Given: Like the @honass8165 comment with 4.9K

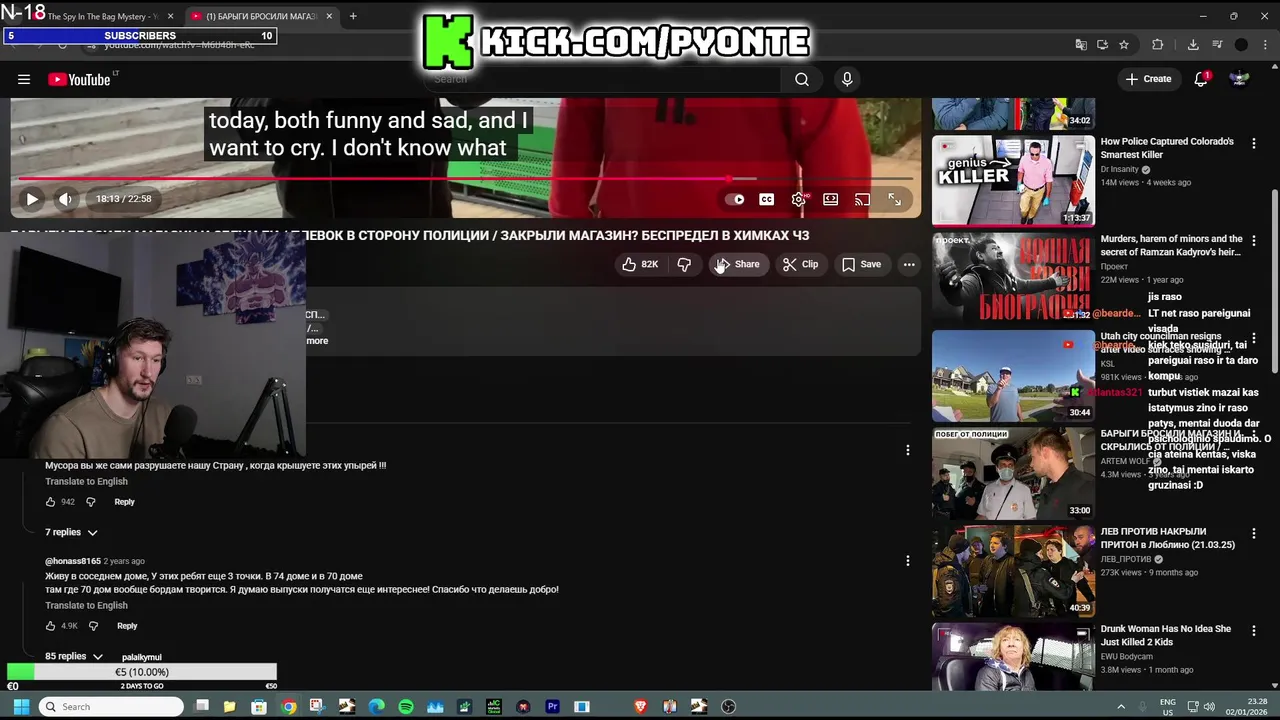Looking at the screenshot, I should tap(50, 626).
